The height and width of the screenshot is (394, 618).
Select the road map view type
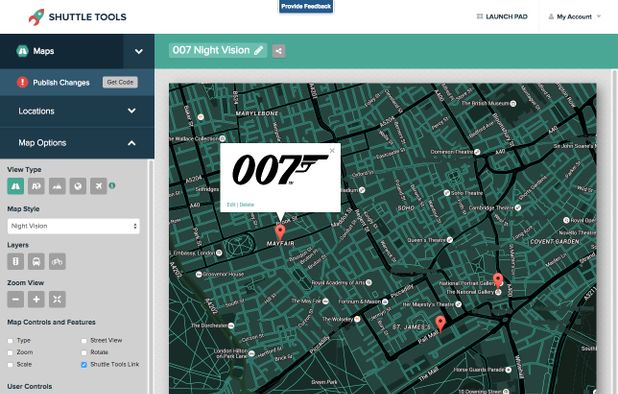coord(15,186)
